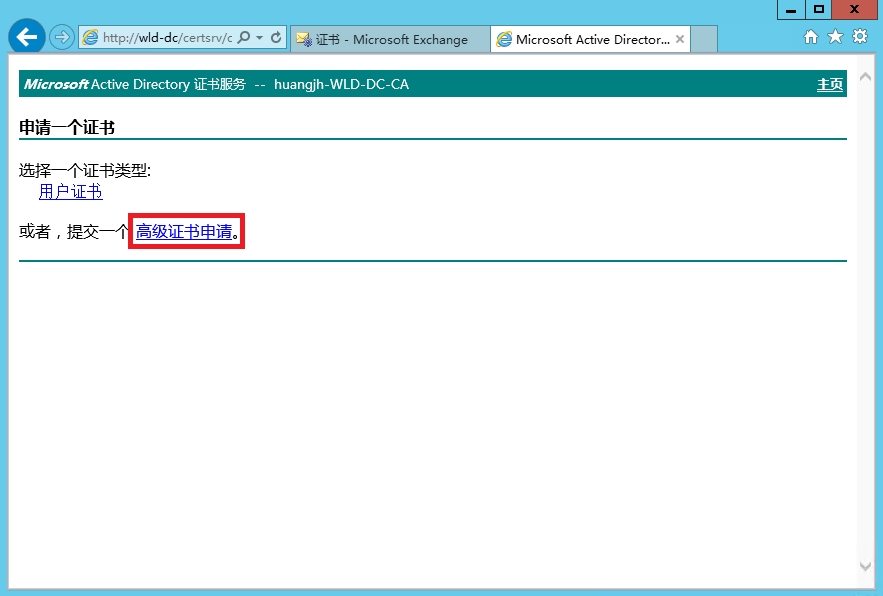The image size is (883, 596).
Task: Open the 高级证书申请 link
Action: coord(184,231)
